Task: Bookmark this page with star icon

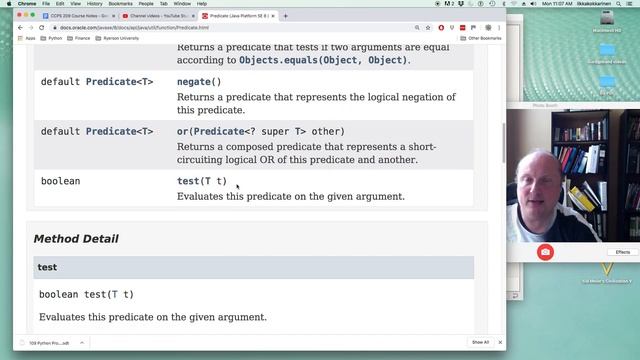Action: coord(428,28)
